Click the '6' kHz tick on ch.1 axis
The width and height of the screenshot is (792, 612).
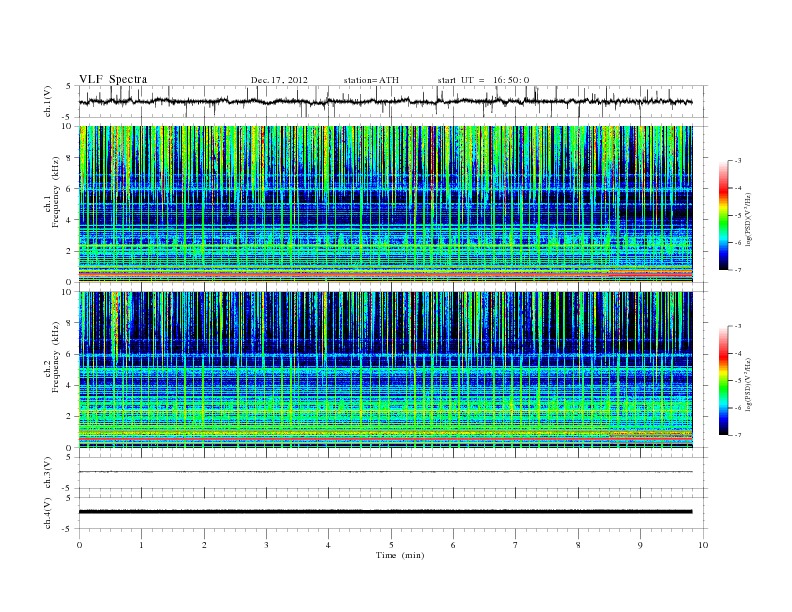pos(69,188)
